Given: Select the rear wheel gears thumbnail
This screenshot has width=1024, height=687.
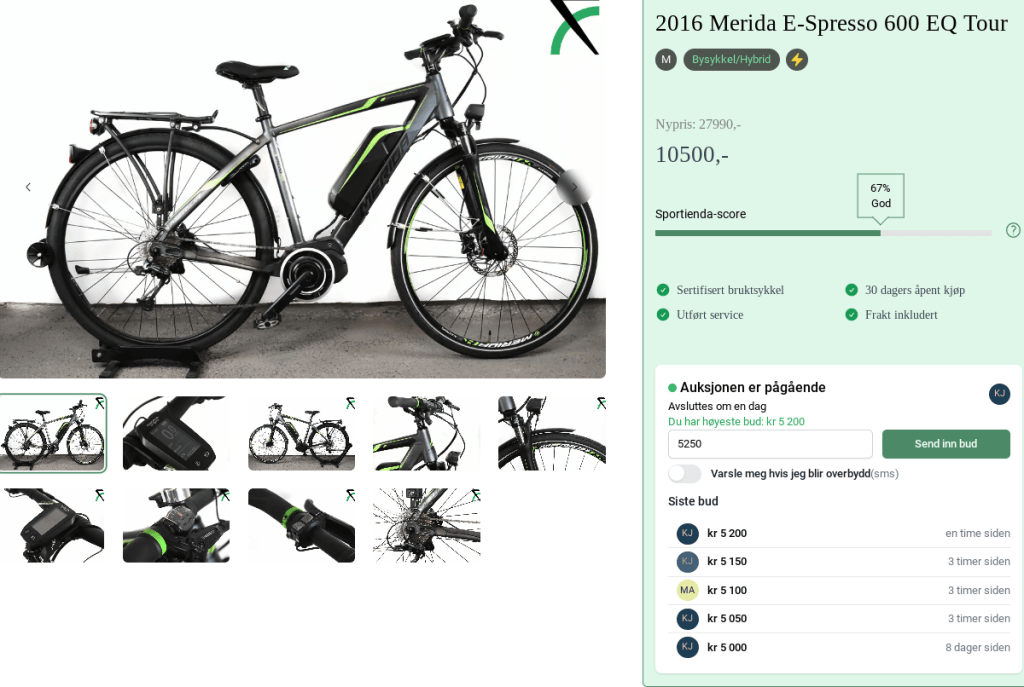Looking at the screenshot, I should point(426,525).
